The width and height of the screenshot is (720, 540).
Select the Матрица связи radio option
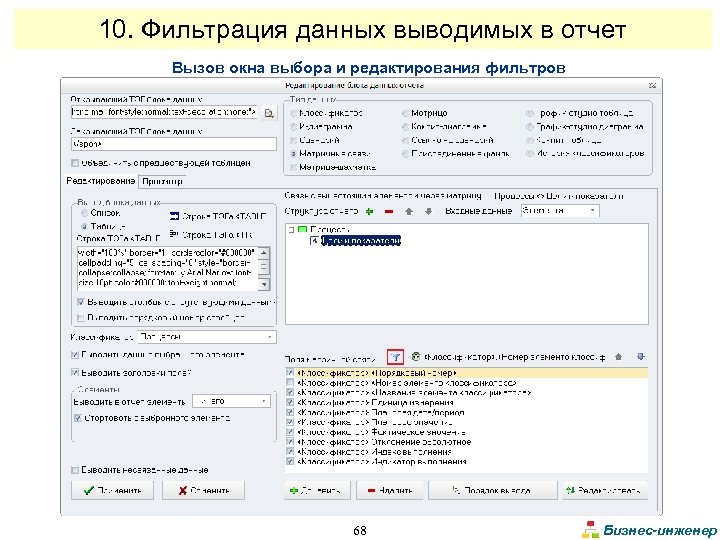(x=293, y=154)
